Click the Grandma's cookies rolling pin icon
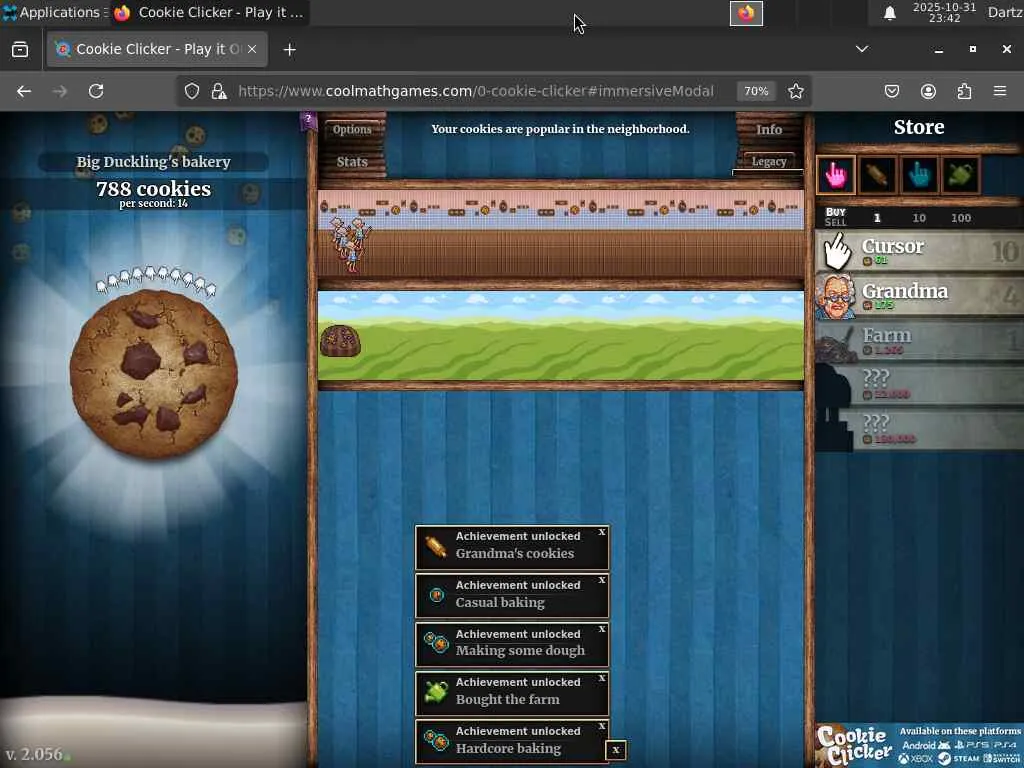 tap(436, 547)
